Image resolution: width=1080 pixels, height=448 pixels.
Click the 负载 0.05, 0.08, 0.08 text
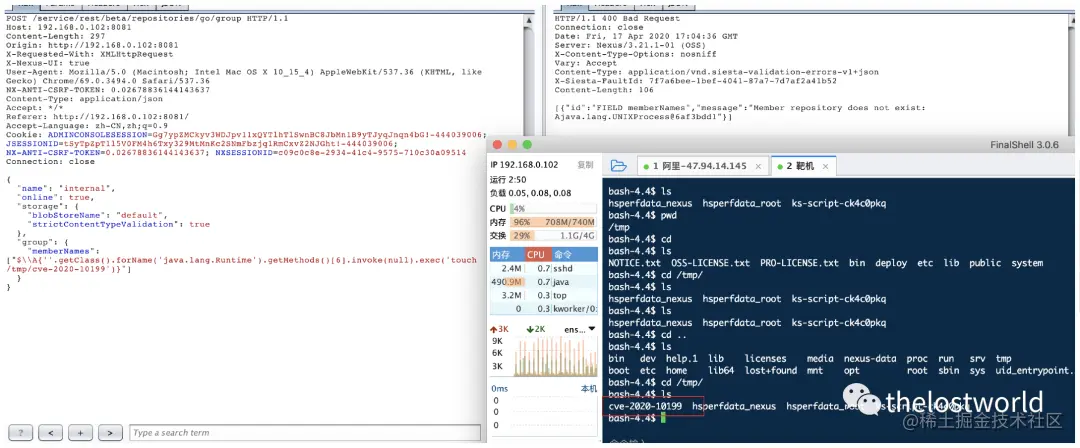point(530,193)
